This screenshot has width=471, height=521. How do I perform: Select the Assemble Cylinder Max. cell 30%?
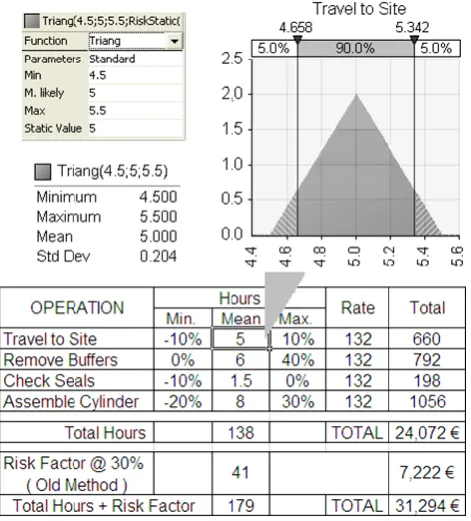pyautogui.click(x=298, y=402)
